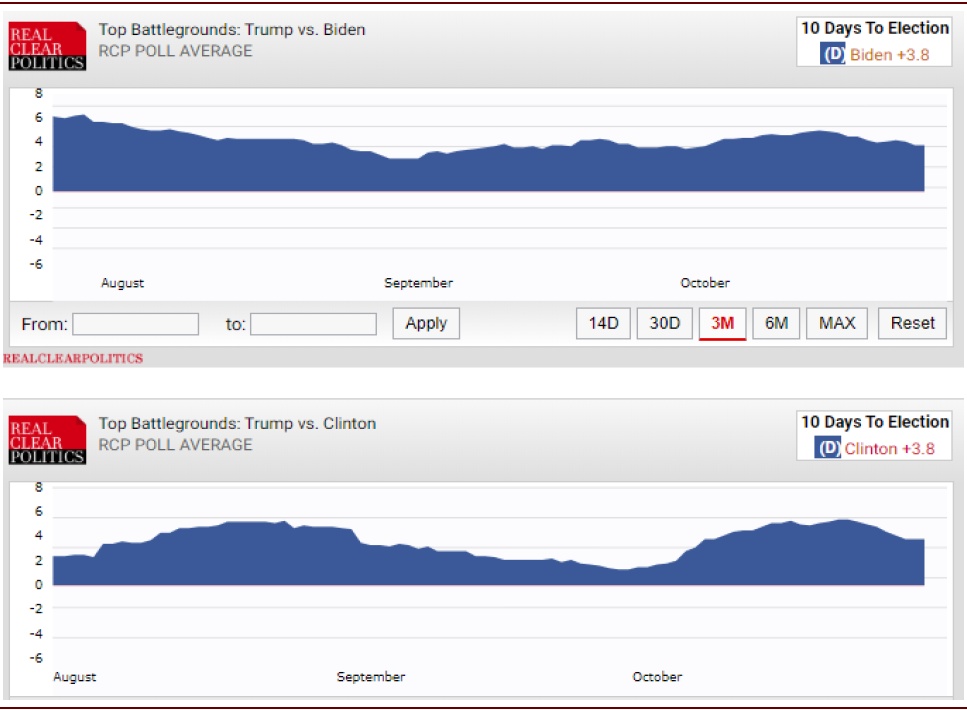
Task: Choose the 6M time range
Action: pos(776,323)
